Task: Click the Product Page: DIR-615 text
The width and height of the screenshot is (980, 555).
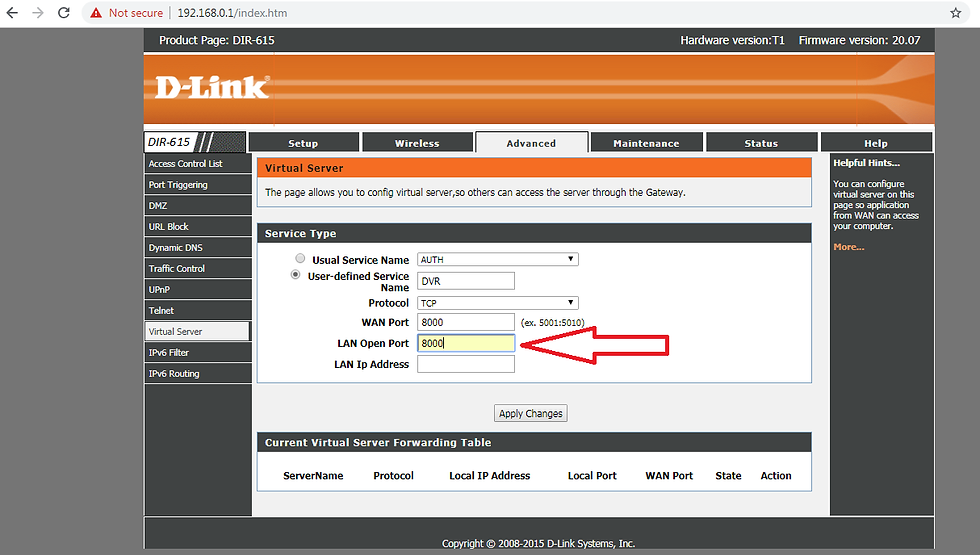Action: (x=217, y=40)
